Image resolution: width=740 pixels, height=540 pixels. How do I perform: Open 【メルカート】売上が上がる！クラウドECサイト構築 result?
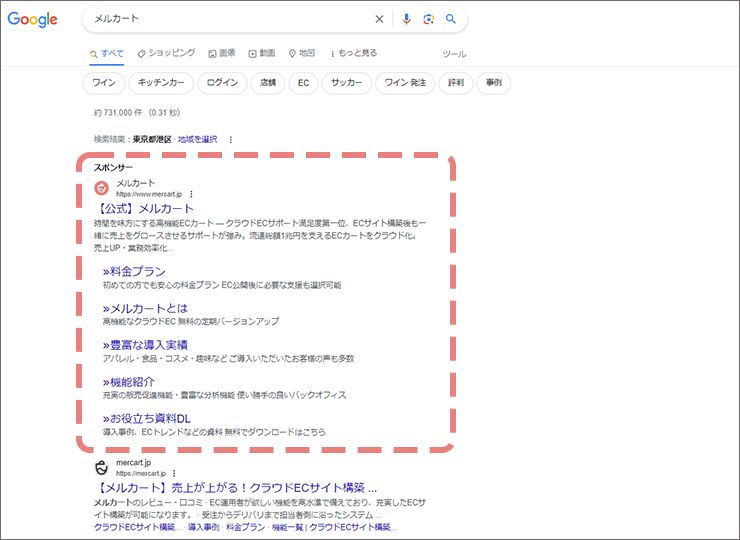[x=236, y=488]
